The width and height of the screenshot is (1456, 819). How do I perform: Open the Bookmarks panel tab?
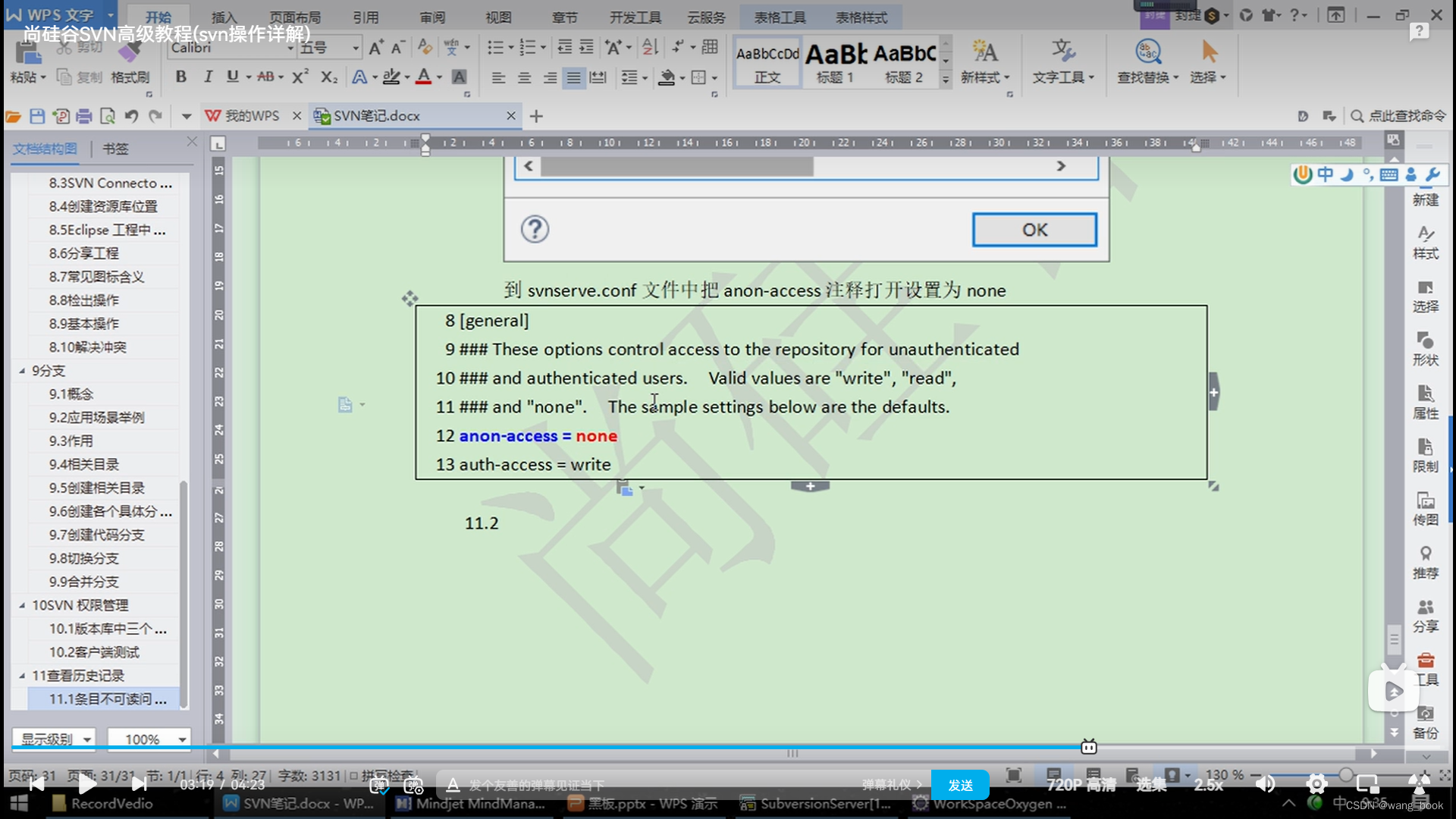coord(115,149)
